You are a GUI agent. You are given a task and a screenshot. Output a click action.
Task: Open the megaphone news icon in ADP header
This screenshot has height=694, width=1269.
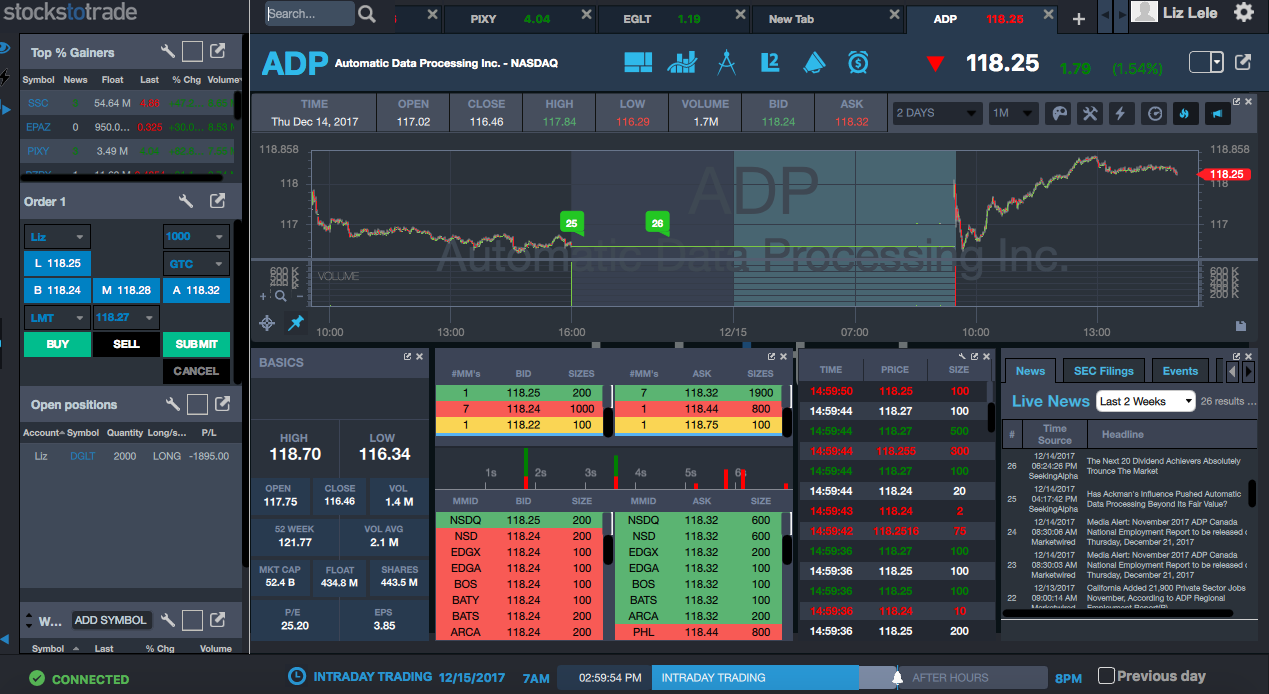pyautogui.click(x=814, y=63)
